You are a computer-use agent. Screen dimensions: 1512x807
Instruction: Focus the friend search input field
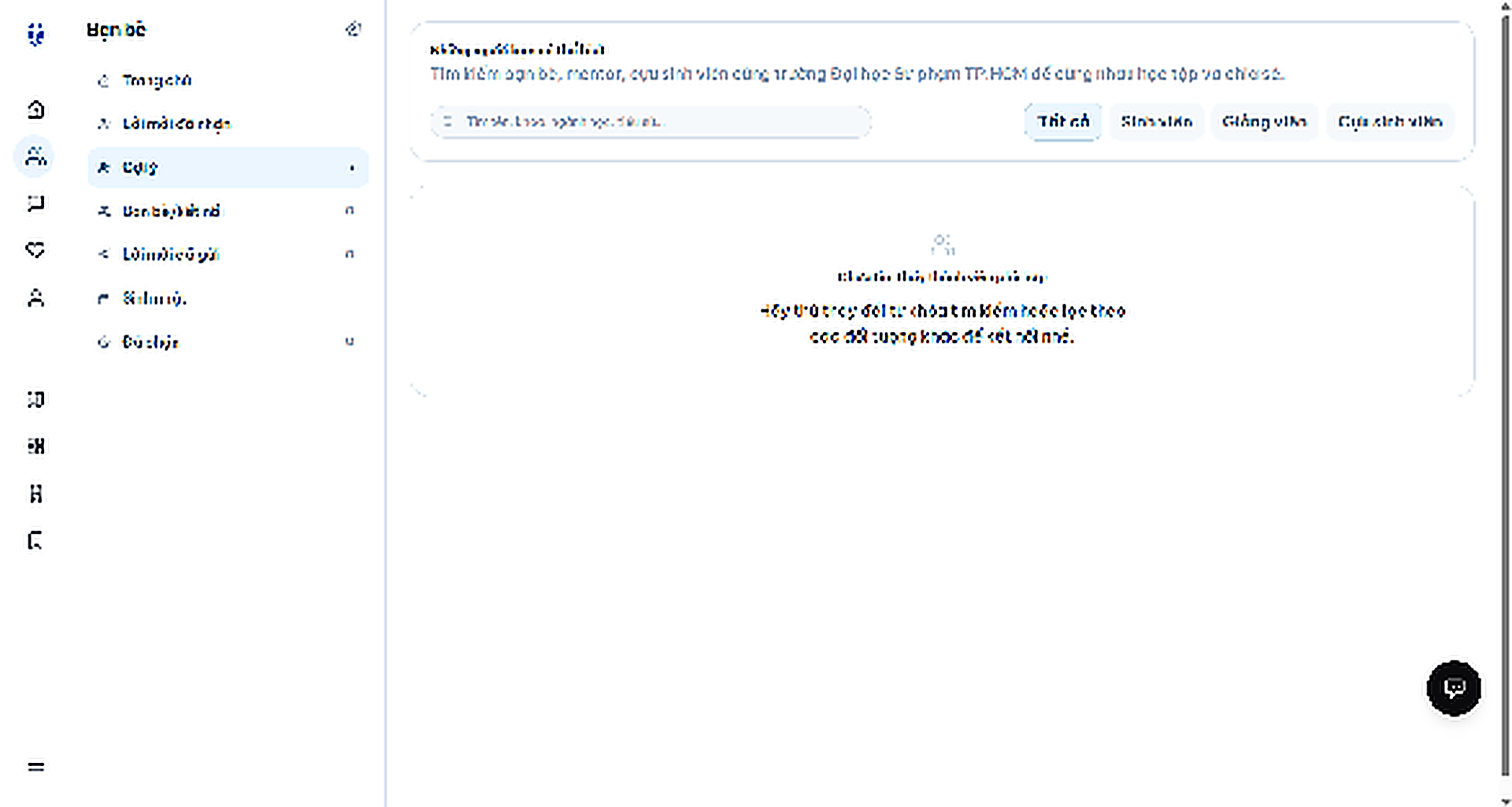(x=650, y=121)
